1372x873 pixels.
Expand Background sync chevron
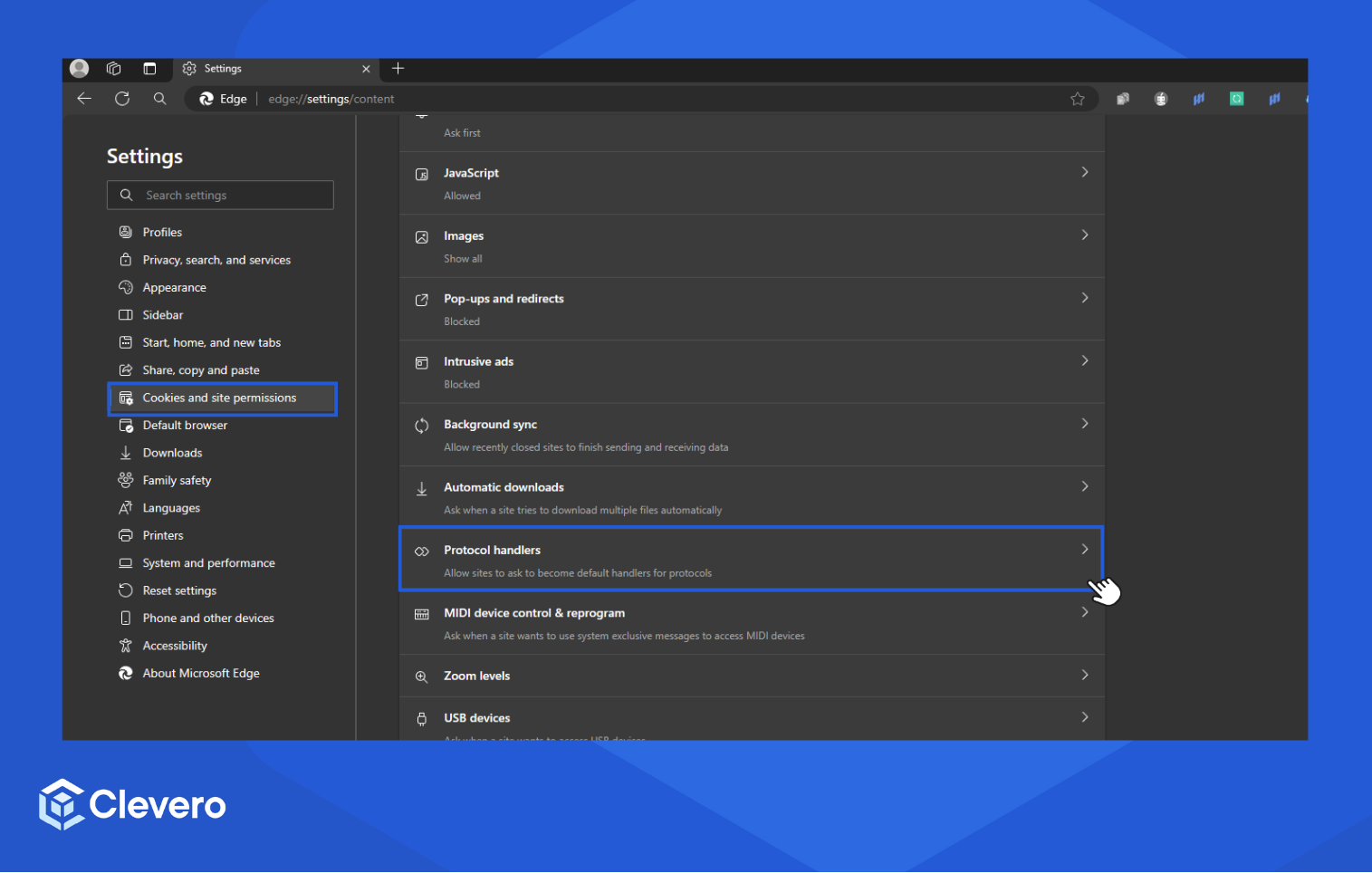point(1085,424)
